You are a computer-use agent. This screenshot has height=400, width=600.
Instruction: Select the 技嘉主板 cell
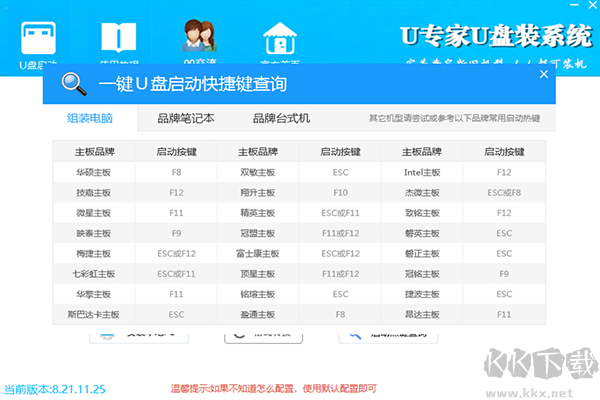pyautogui.click(x=94, y=193)
